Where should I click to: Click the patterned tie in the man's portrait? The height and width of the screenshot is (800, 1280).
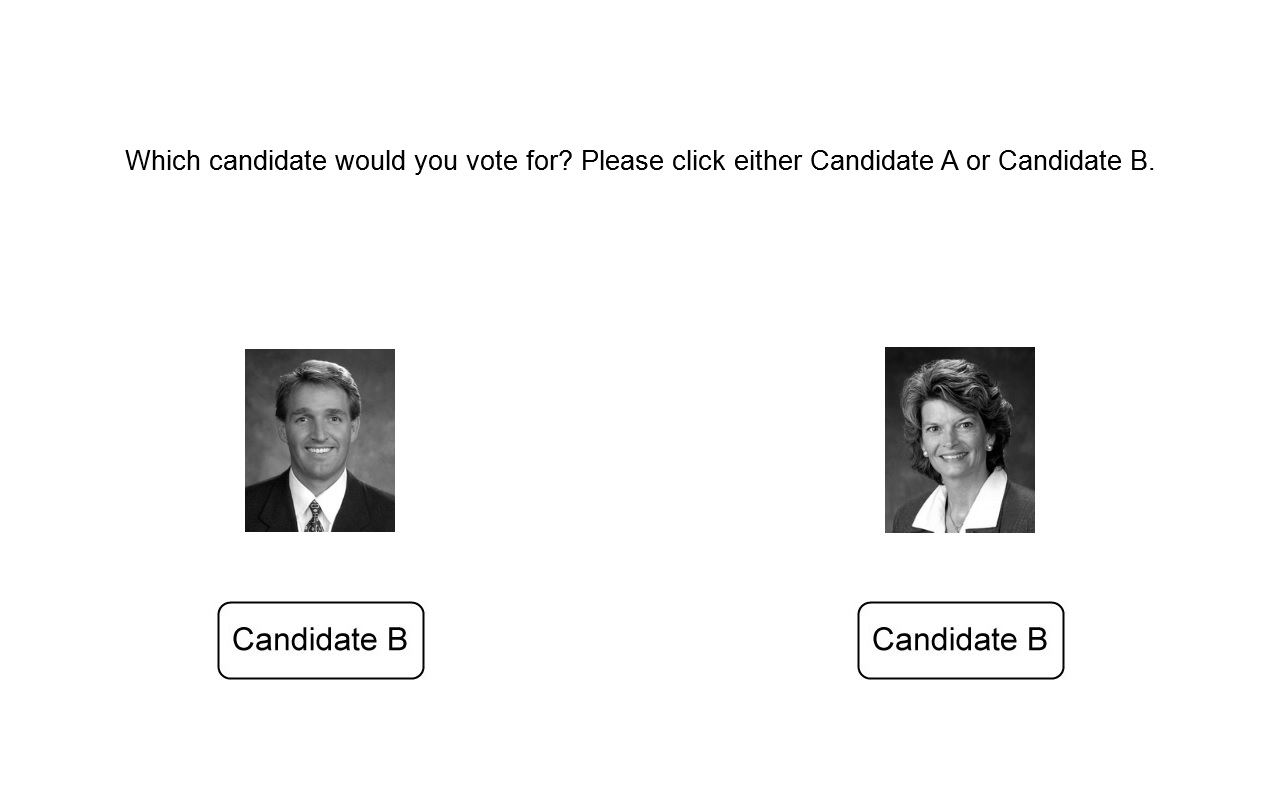coord(314,516)
